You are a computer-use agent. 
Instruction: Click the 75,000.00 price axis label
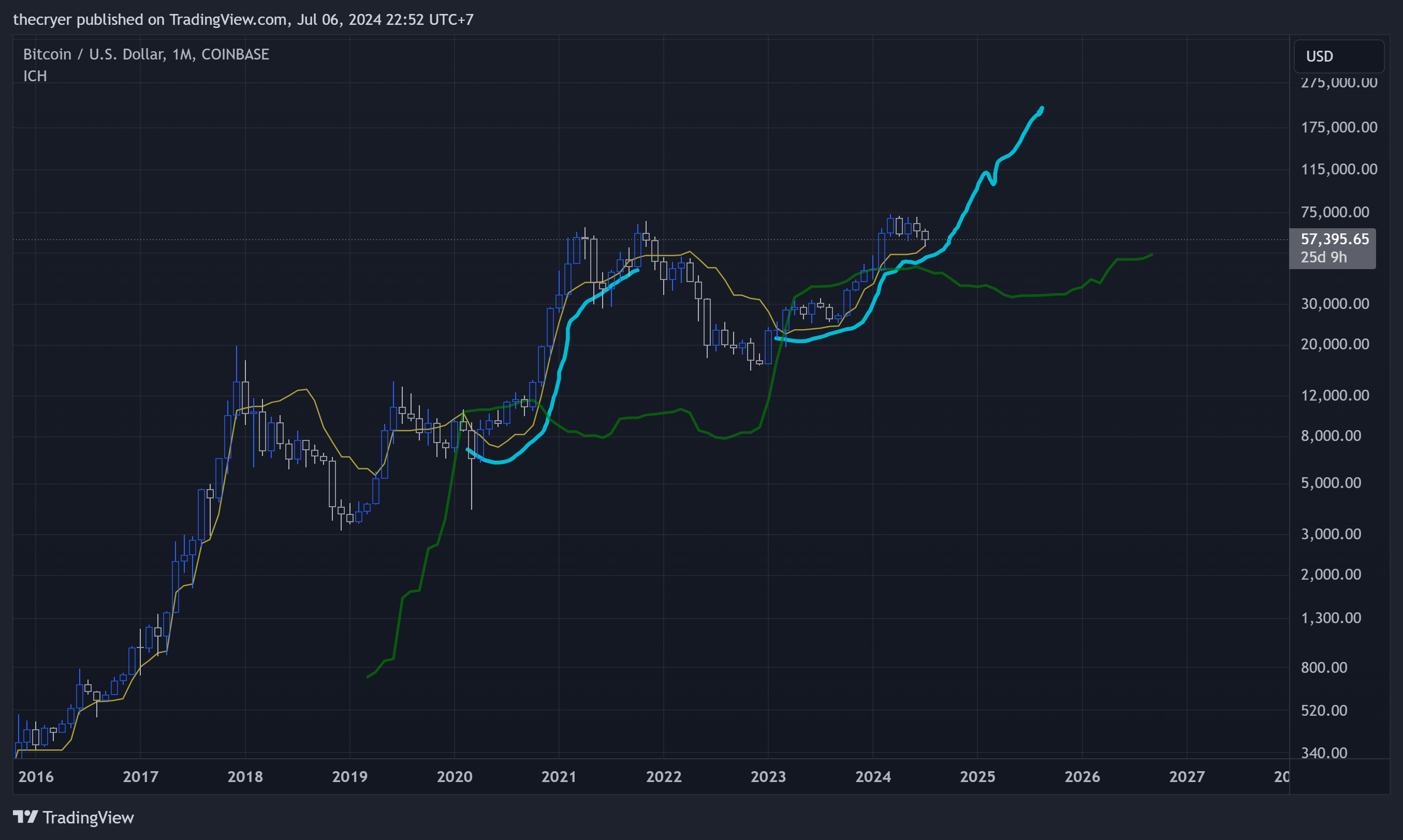(1335, 212)
